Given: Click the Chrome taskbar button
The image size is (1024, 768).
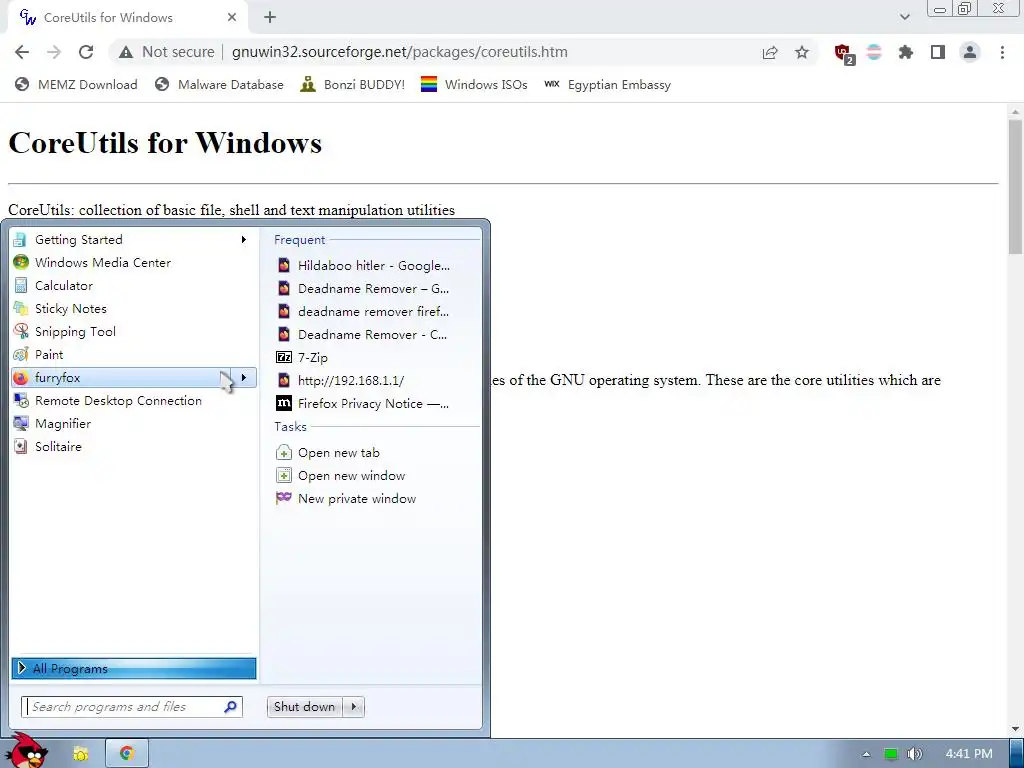Looking at the screenshot, I should [x=127, y=754].
